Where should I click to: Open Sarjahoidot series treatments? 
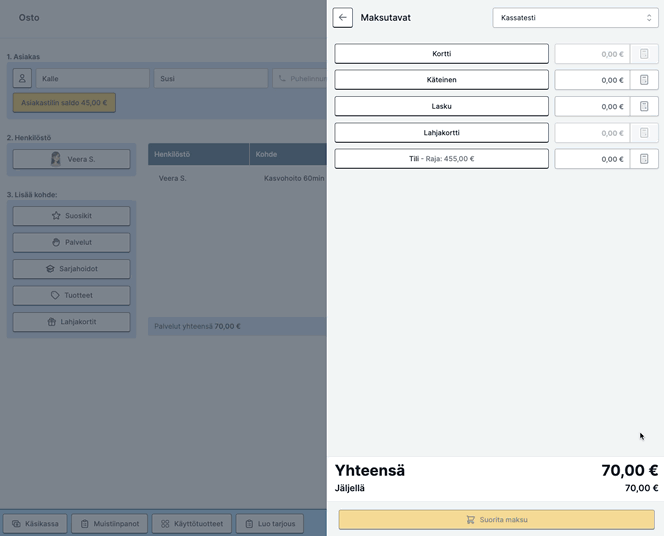(x=71, y=269)
